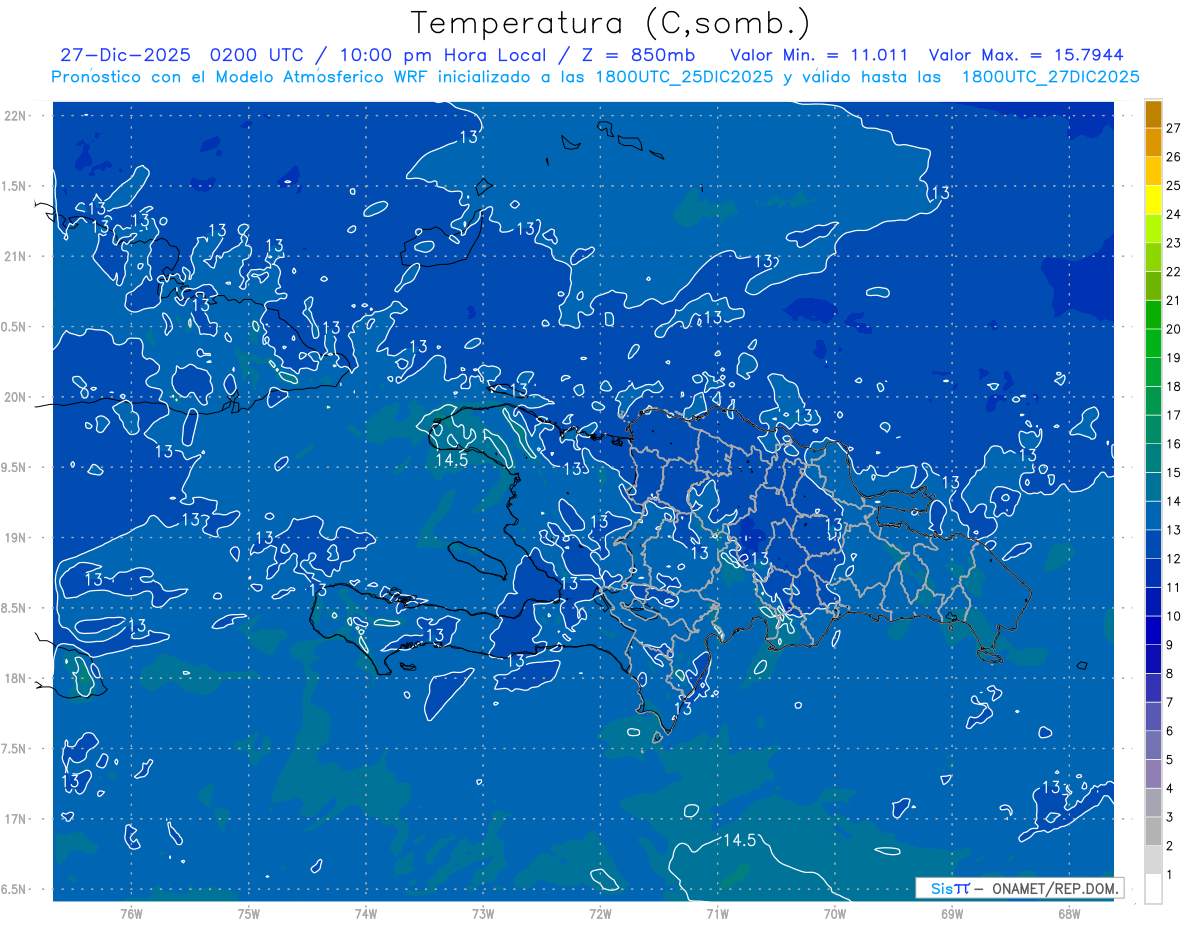Click the "72W" longitude axis label
1200x927 pixels.
pyautogui.click(x=600, y=914)
